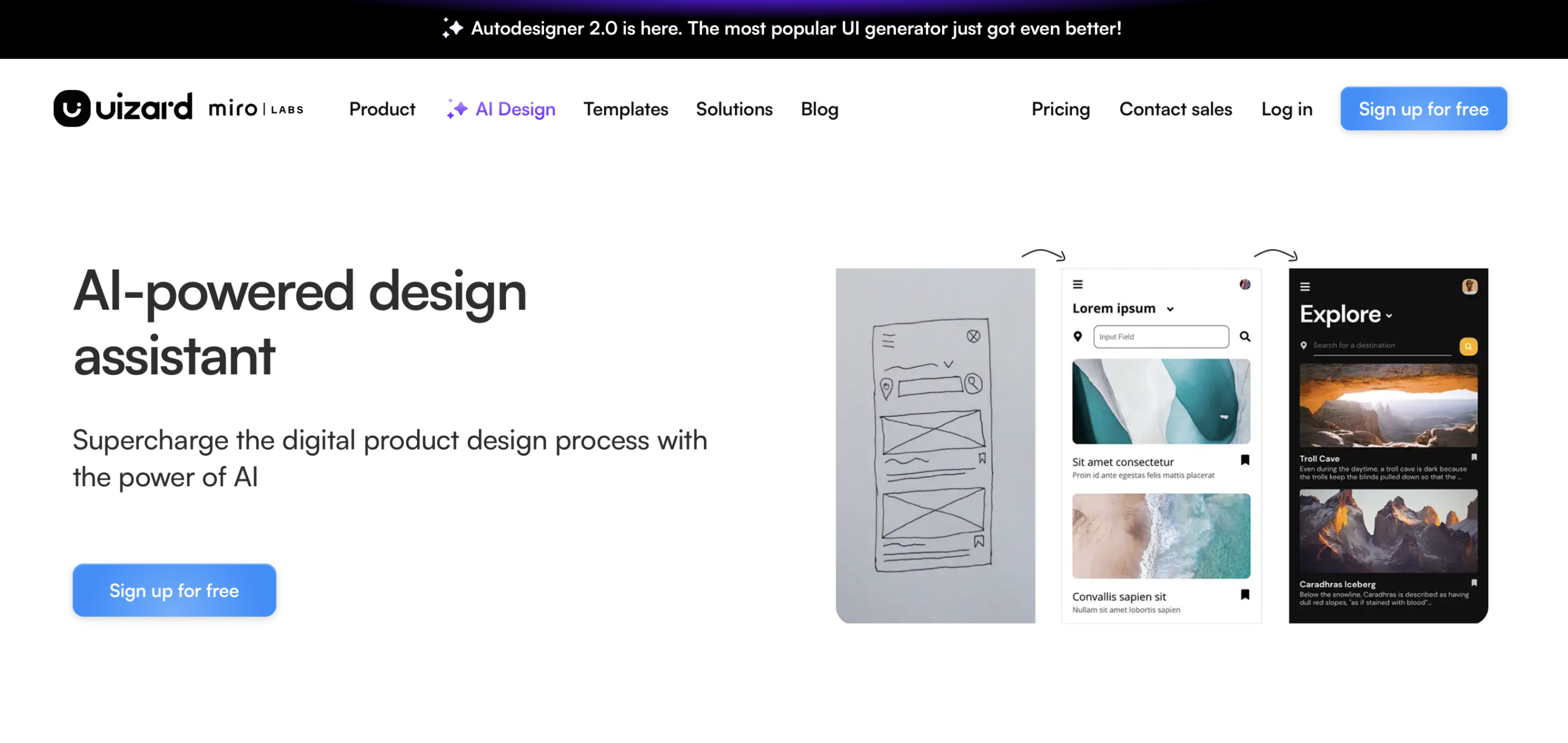
Task: Click the Miro Labs logo
Action: [x=256, y=109]
